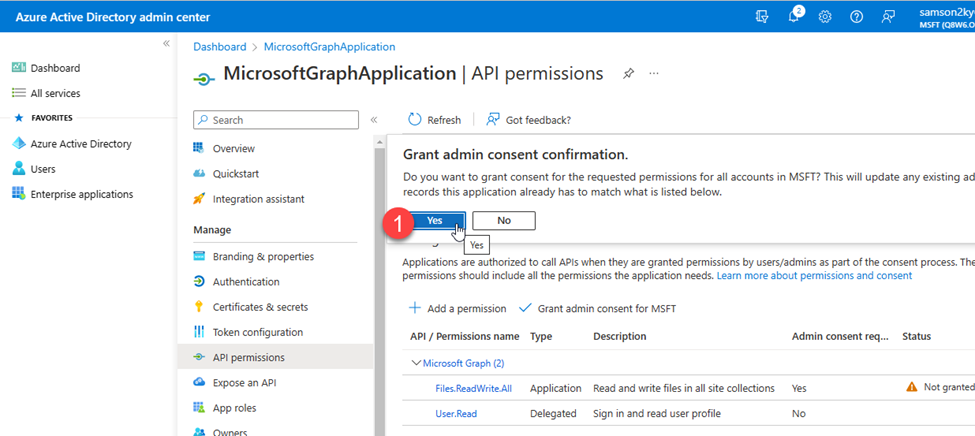The width and height of the screenshot is (975, 436).
Task: Open the samson2ky account menu
Action: (x=946, y=17)
